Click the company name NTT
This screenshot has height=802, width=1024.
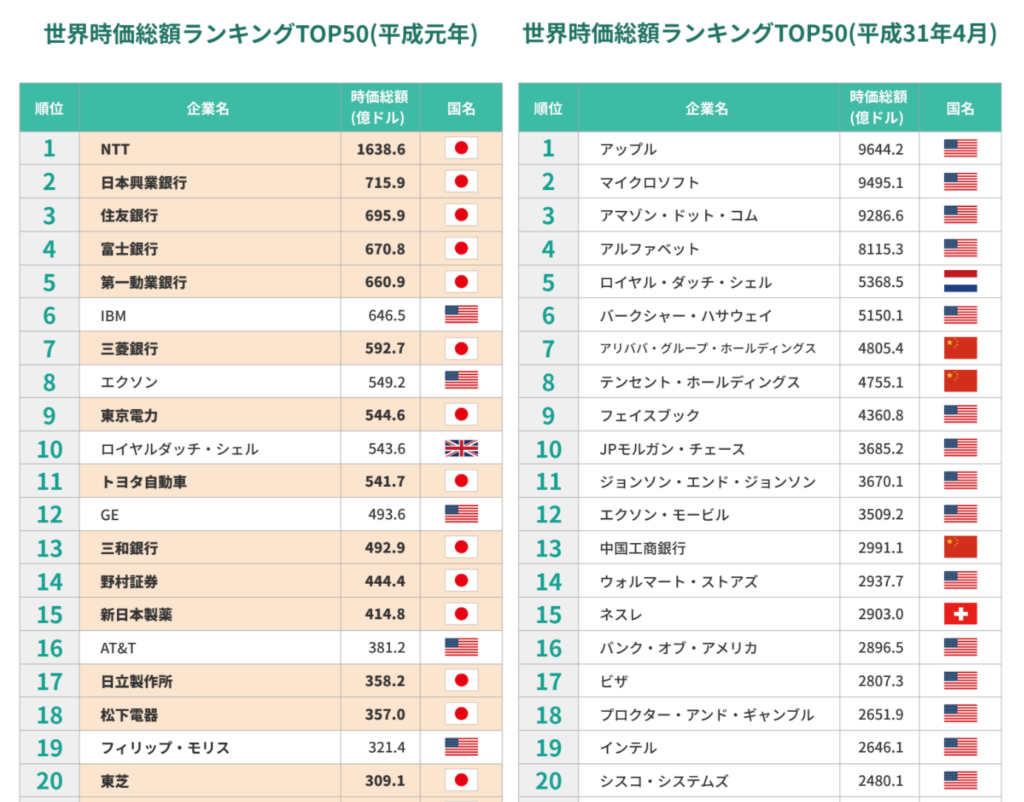point(115,150)
